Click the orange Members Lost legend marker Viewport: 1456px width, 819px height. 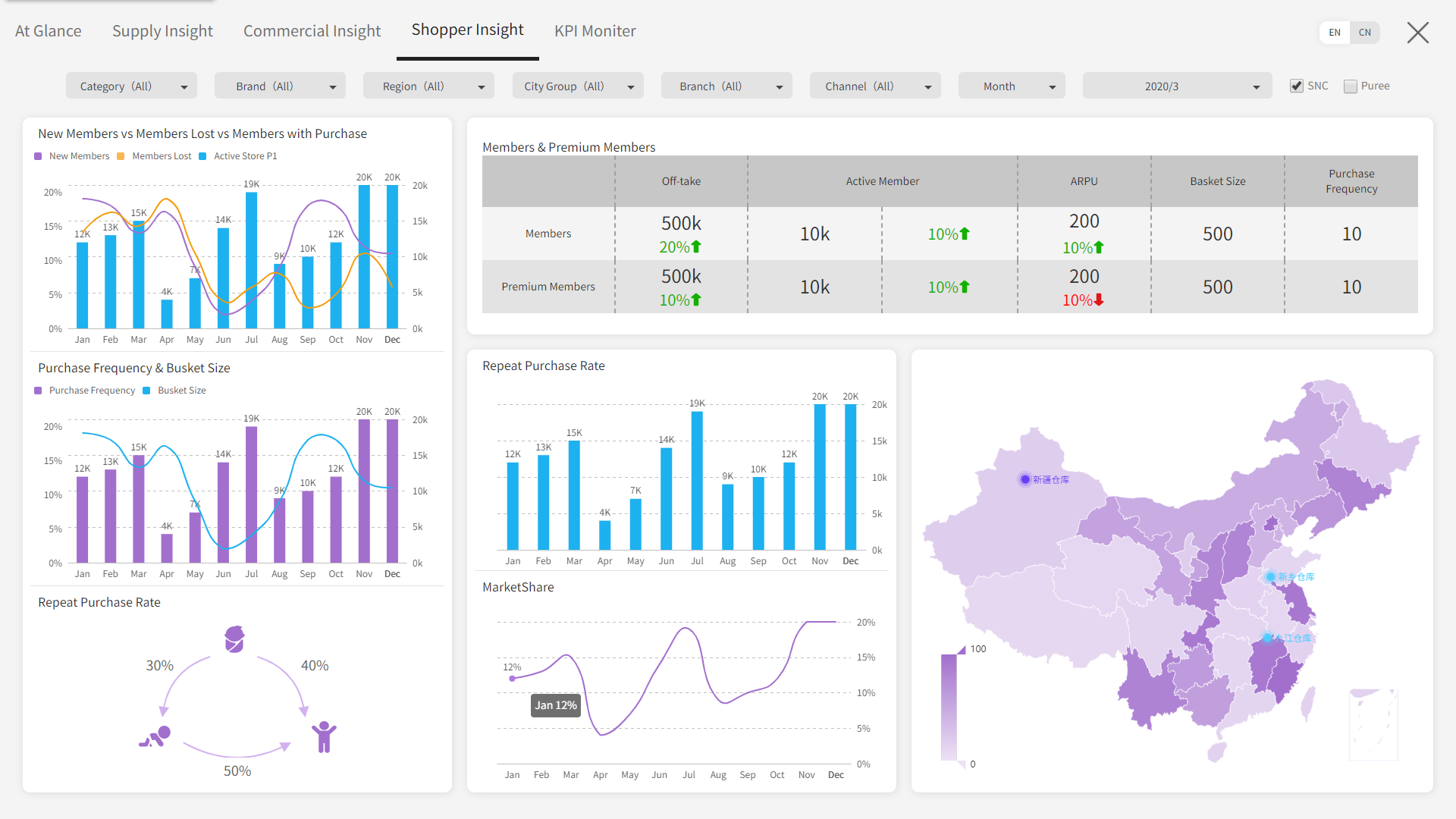(121, 156)
